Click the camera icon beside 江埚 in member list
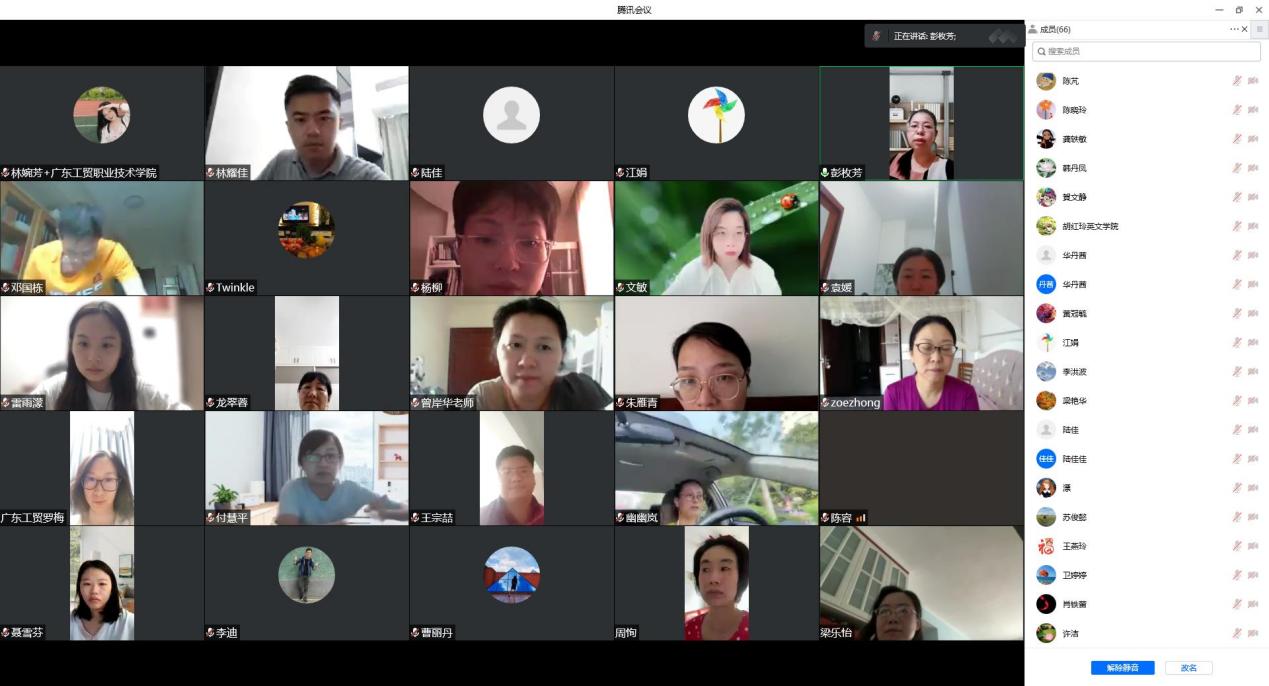 tap(1253, 342)
